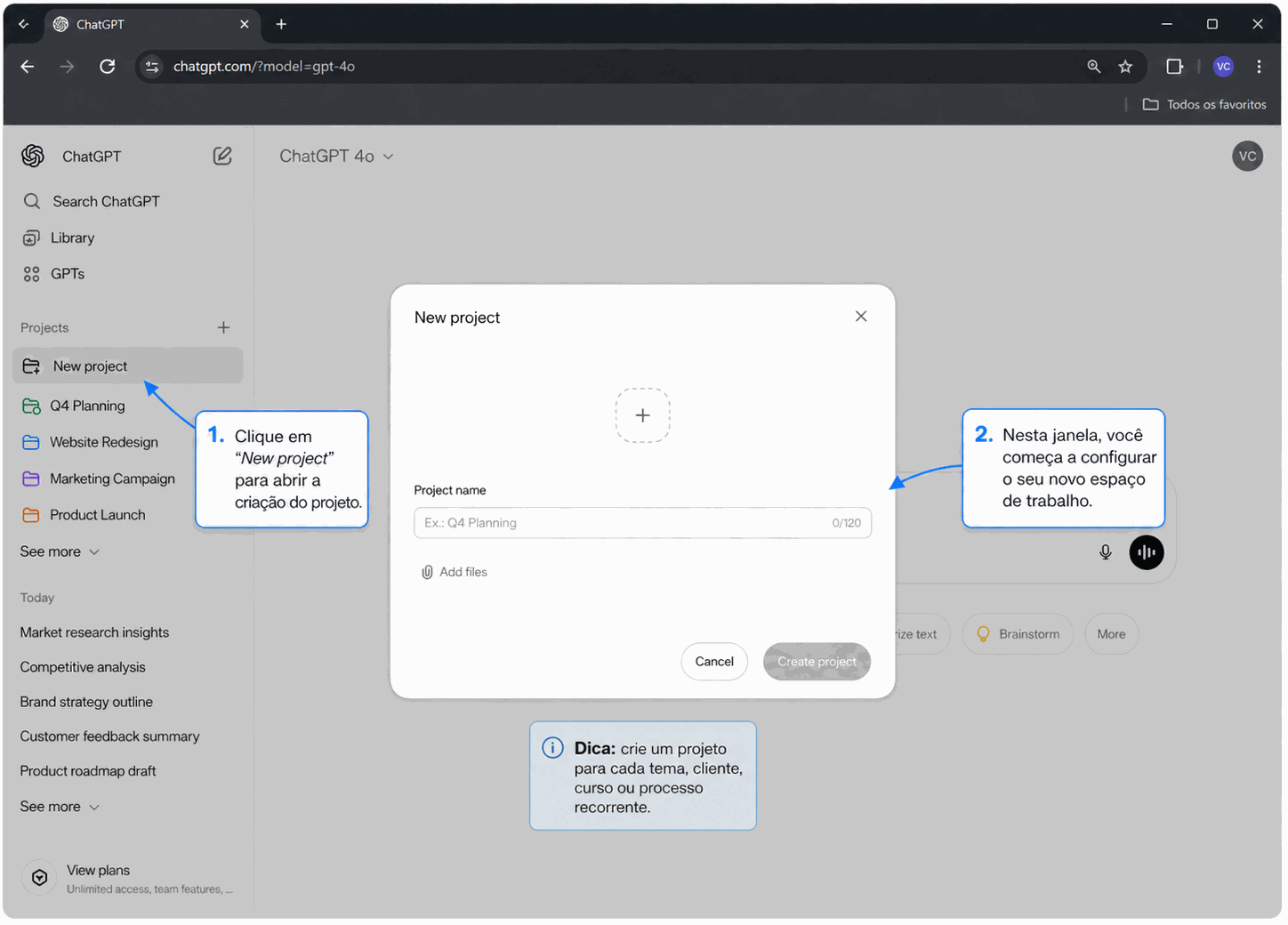Expand See more under Today chats
The height and width of the screenshot is (925, 1288).
pos(60,807)
